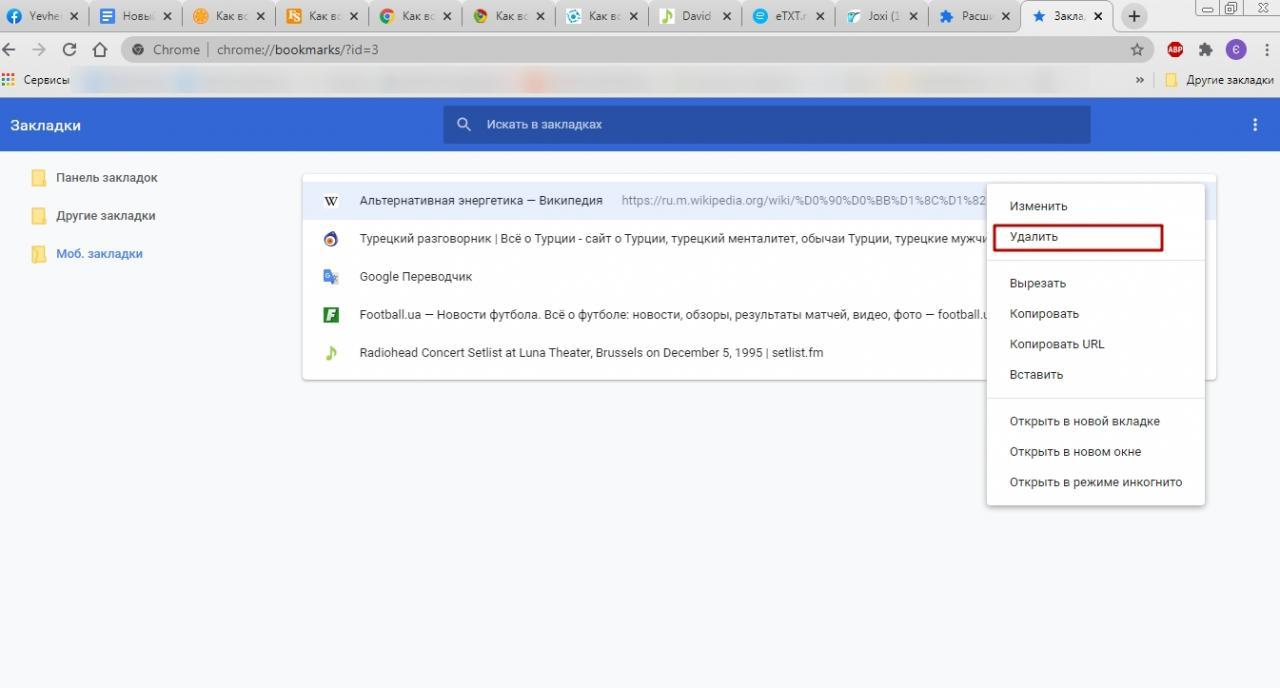Screen dimensions: 1280x688
Task: Click the bookmark star in address bar
Action: coord(1137,50)
